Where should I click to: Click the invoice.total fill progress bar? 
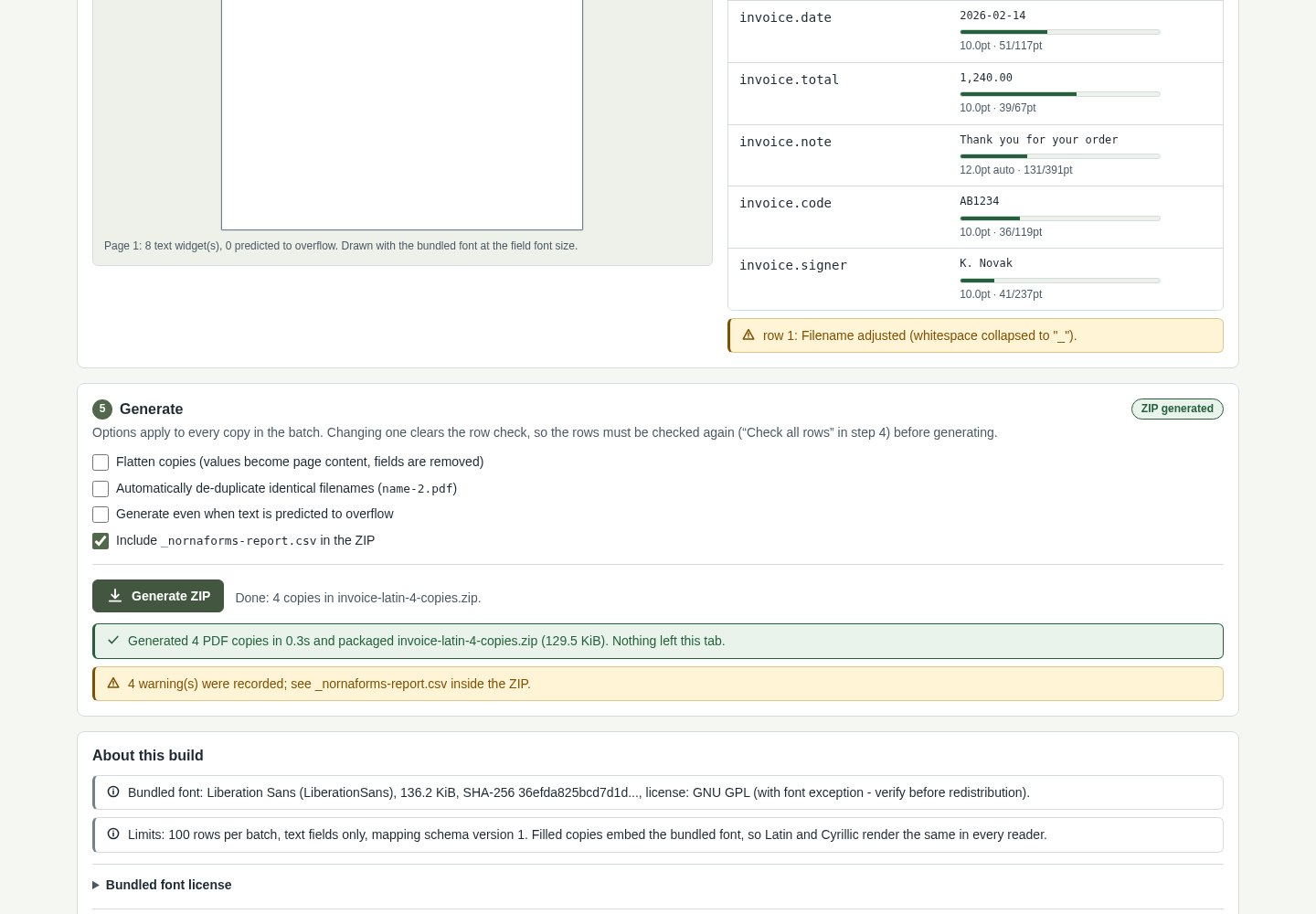click(x=1060, y=94)
